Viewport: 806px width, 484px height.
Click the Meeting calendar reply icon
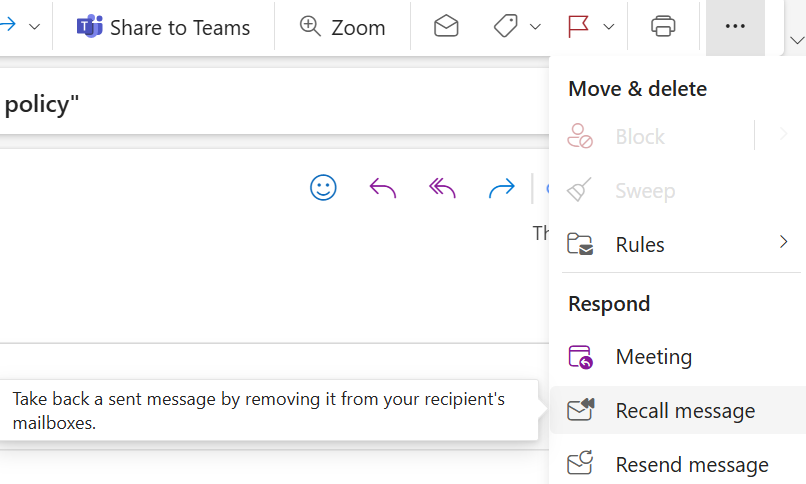pyautogui.click(x=580, y=357)
